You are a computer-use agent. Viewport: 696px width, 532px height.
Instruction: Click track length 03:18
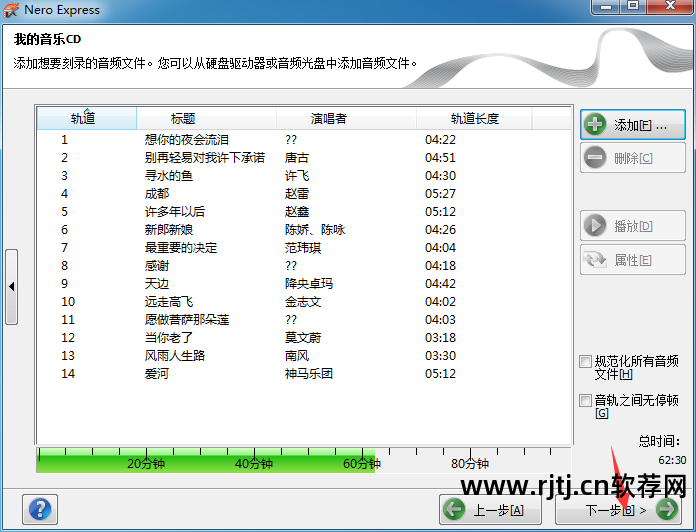(x=440, y=338)
